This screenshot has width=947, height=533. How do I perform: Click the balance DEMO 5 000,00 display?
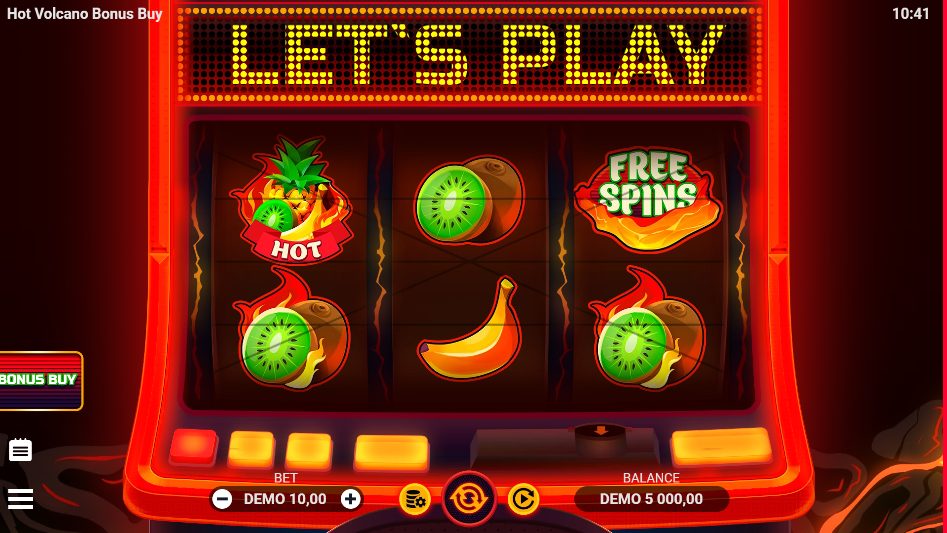click(x=651, y=499)
